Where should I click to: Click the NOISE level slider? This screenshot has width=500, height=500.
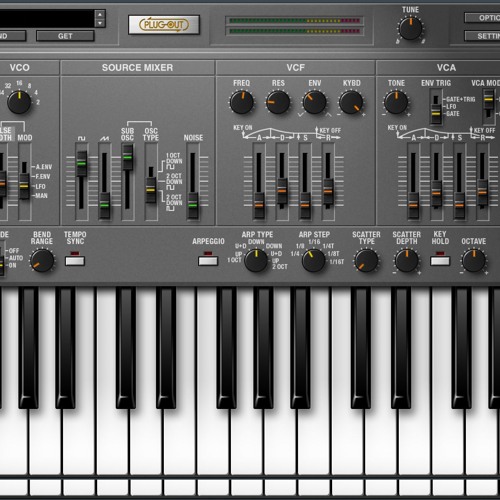(x=192, y=205)
